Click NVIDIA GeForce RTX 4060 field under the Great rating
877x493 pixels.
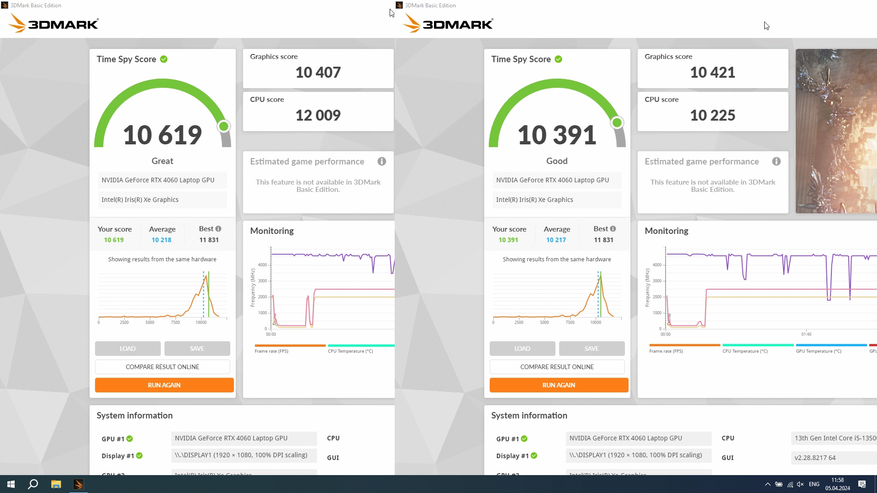[162, 180]
